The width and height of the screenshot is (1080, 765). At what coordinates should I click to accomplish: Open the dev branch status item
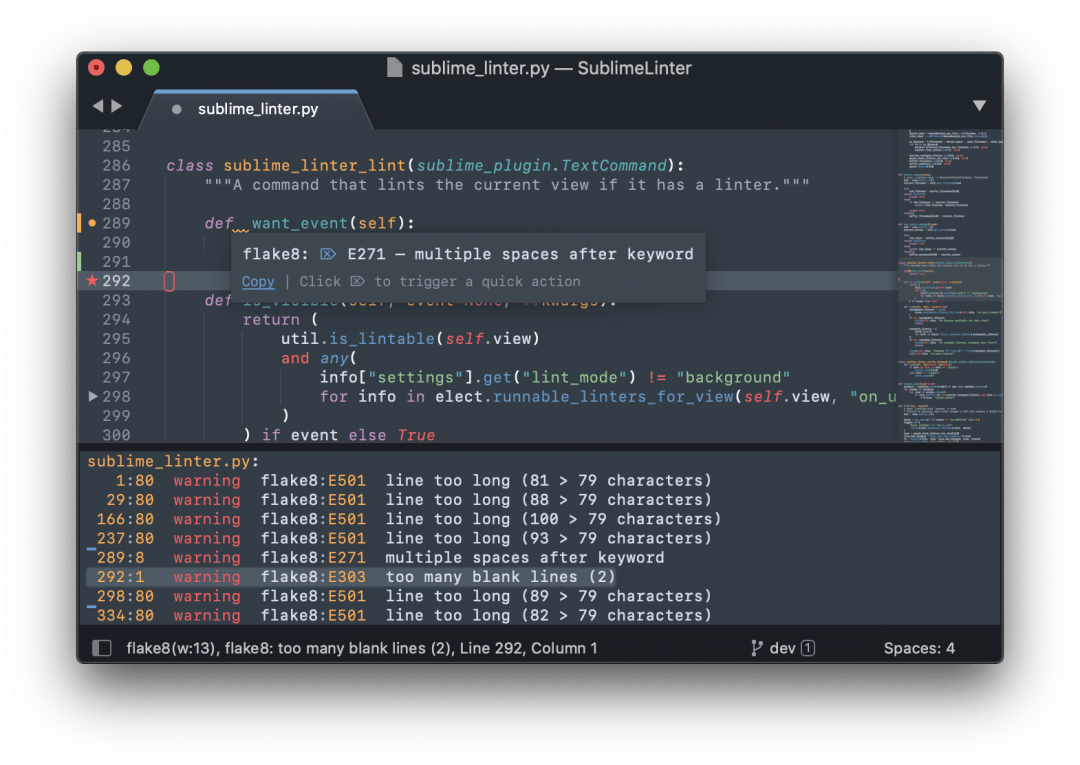click(x=783, y=648)
